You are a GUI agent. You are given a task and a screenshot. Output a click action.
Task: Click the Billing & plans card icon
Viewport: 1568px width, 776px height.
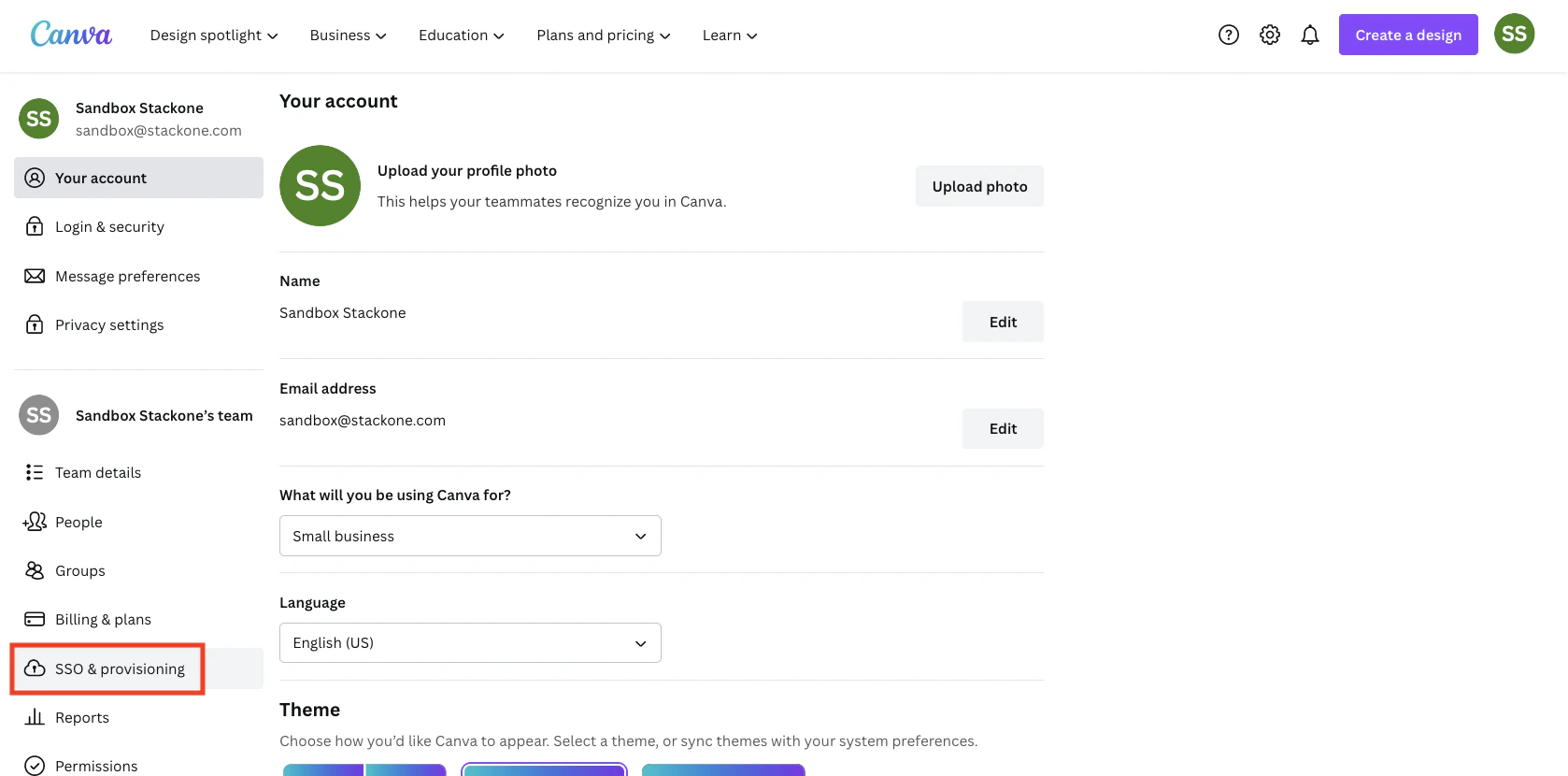35,619
